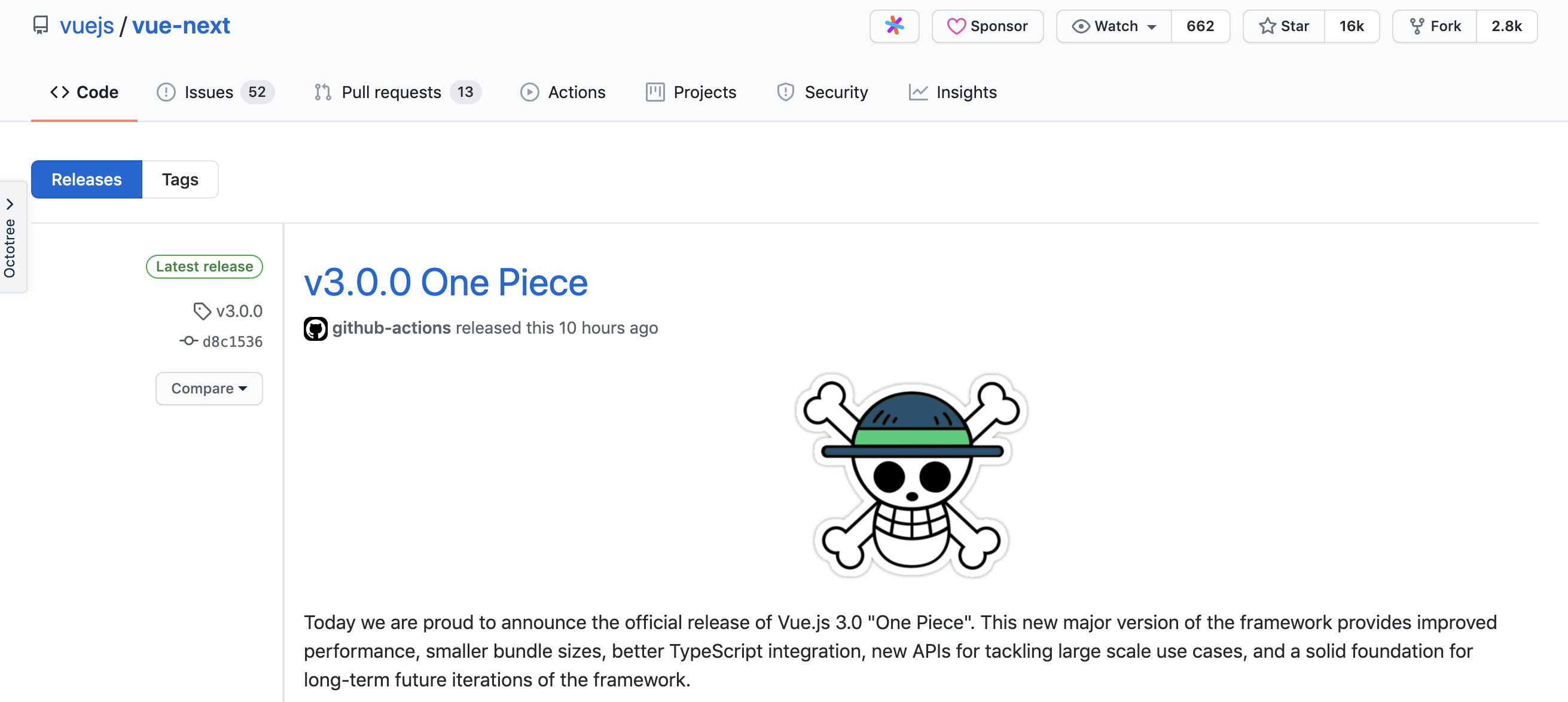1568x702 pixels.
Task: Click the One Piece skull image
Action: point(911,475)
